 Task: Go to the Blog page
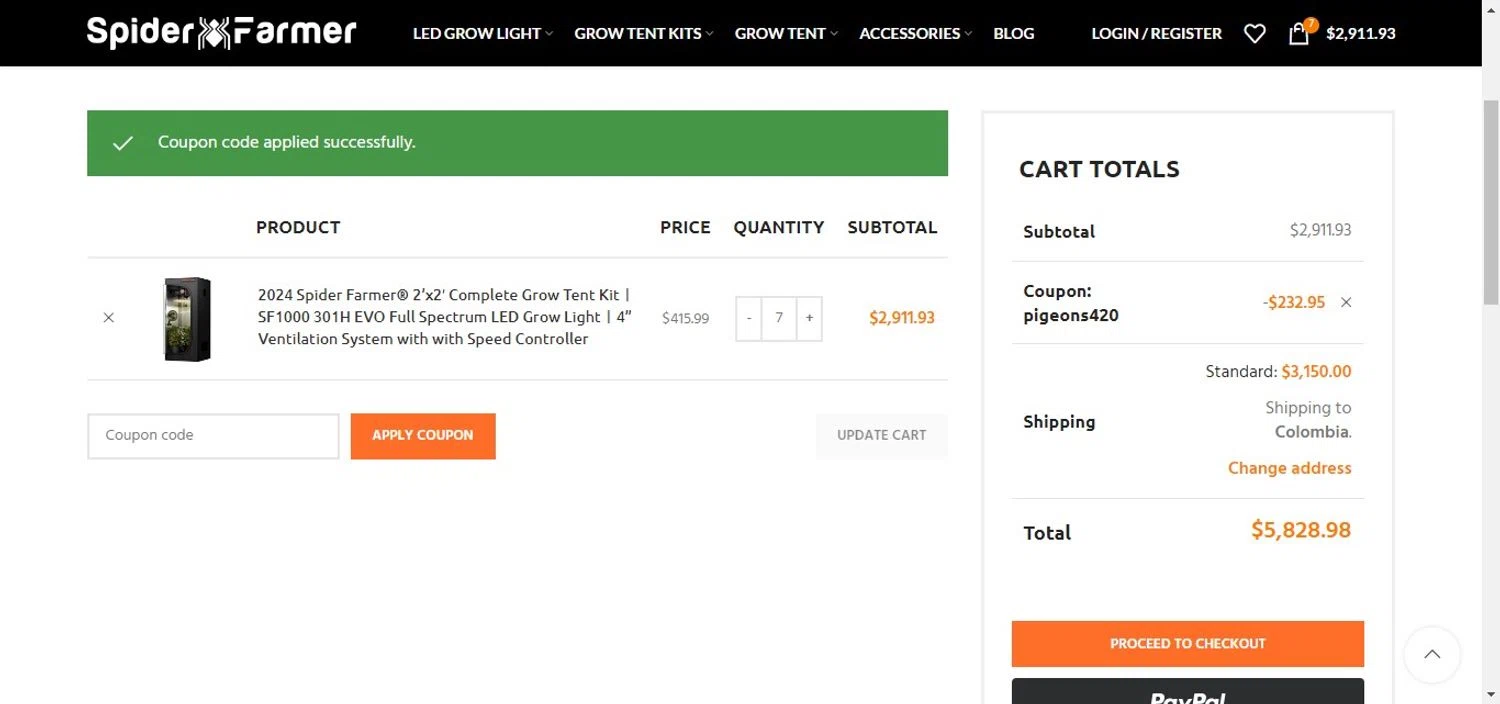[x=1014, y=34]
